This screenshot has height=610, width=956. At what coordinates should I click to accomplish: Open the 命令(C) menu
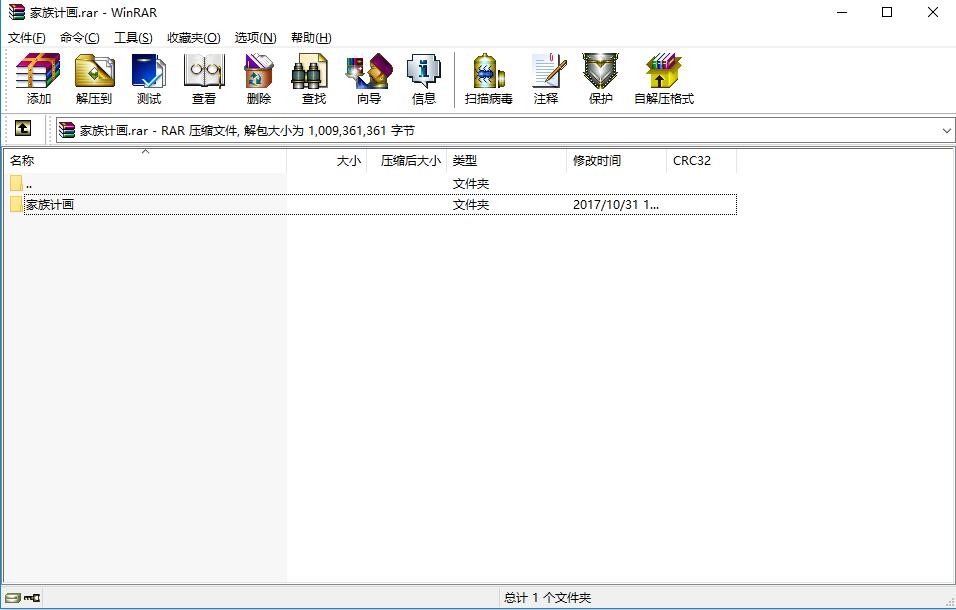point(79,38)
